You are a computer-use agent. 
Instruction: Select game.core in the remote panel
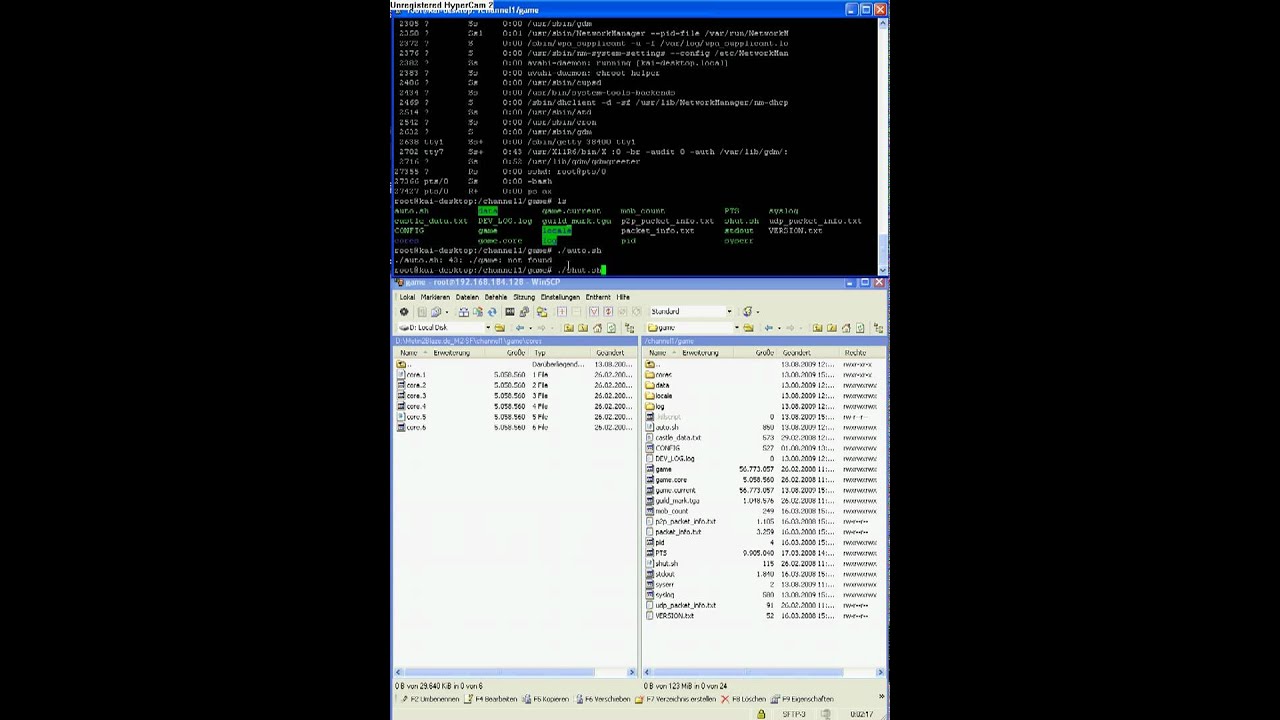(x=667, y=480)
